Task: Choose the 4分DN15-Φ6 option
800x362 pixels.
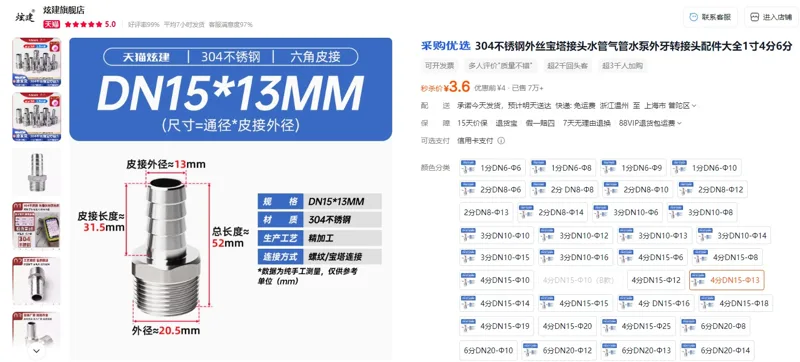Action: point(652,257)
